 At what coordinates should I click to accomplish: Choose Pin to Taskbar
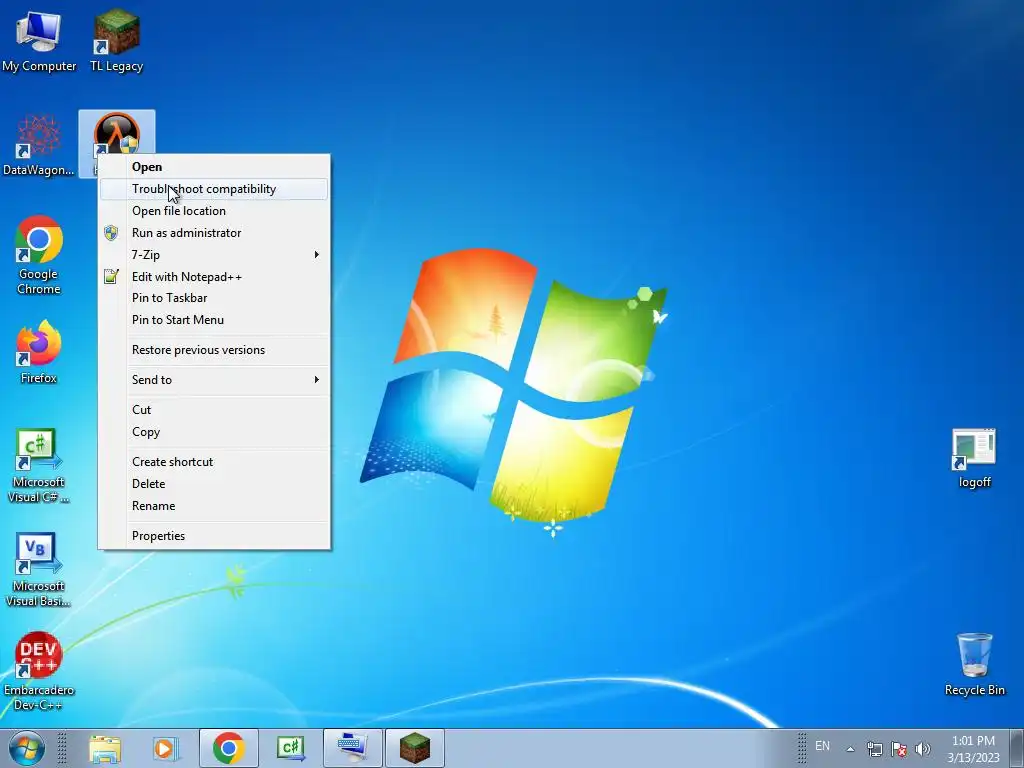(x=214, y=298)
